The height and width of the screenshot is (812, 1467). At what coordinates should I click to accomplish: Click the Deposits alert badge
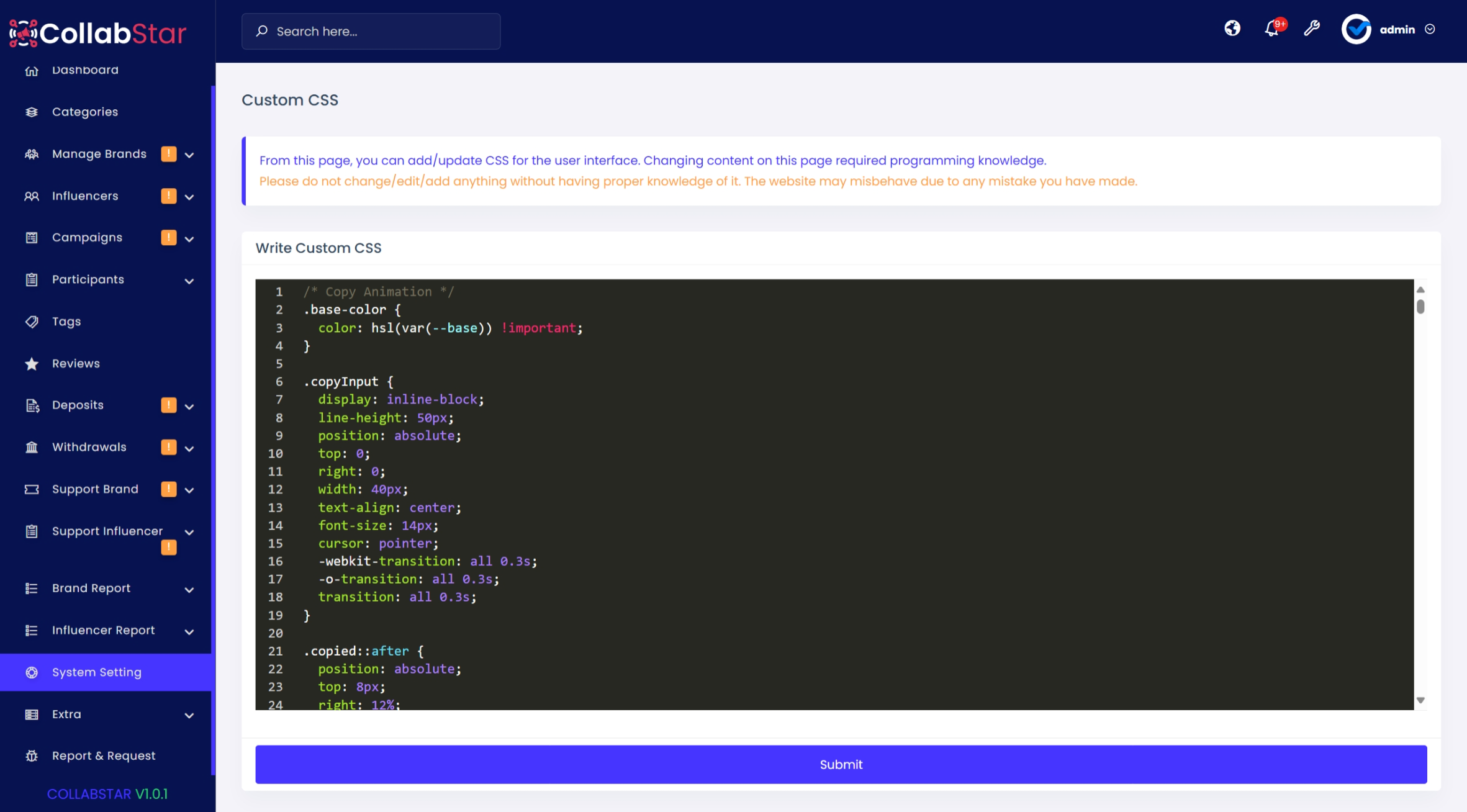(x=169, y=405)
